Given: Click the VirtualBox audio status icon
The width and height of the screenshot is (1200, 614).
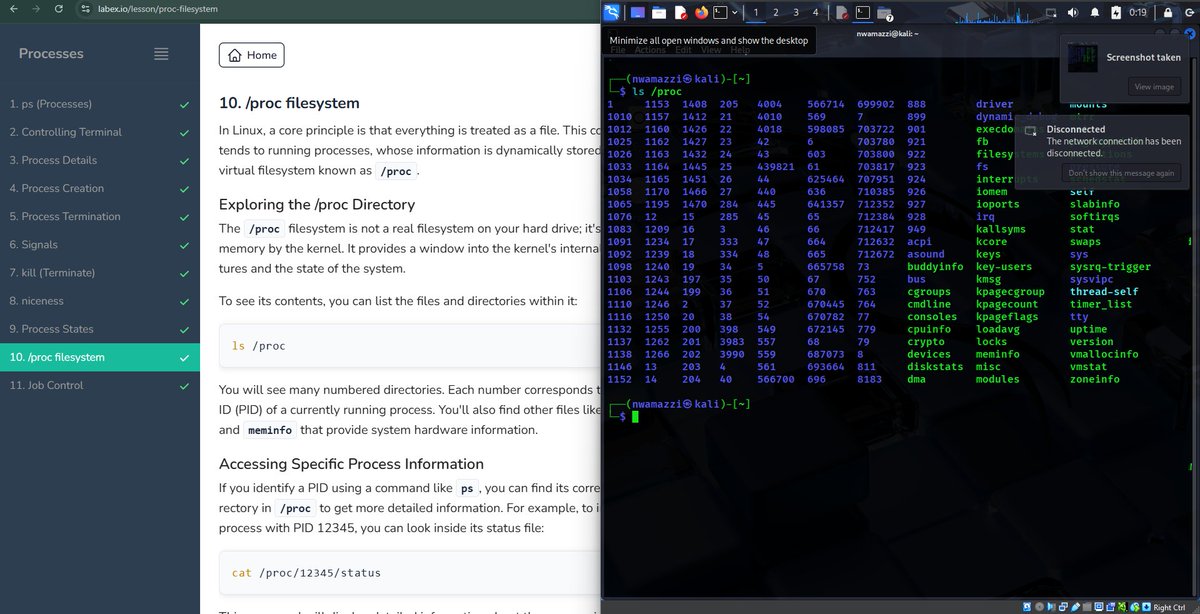Looking at the screenshot, I should tap(1051, 607).
